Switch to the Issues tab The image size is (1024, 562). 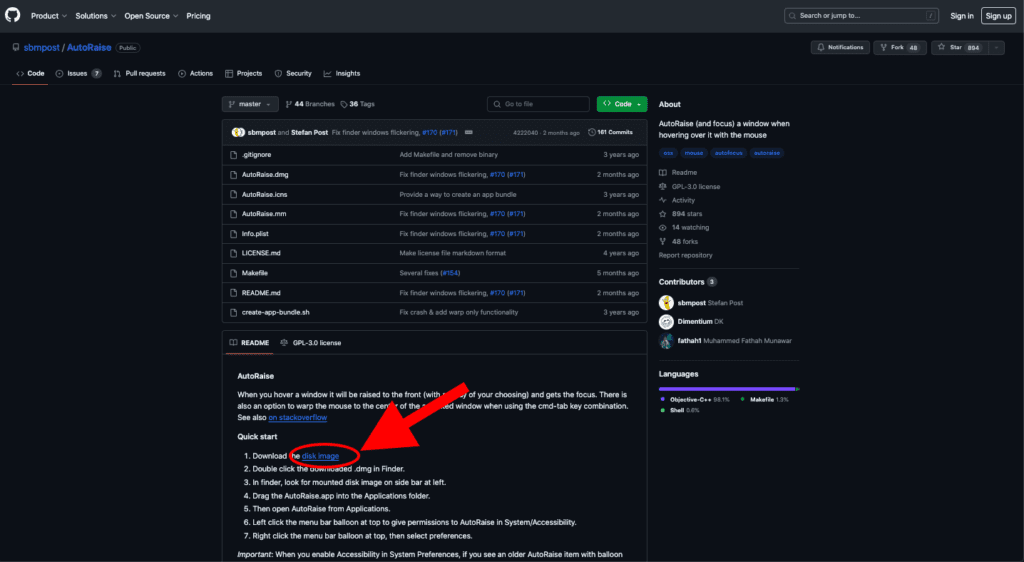click(x=78, y=74)
